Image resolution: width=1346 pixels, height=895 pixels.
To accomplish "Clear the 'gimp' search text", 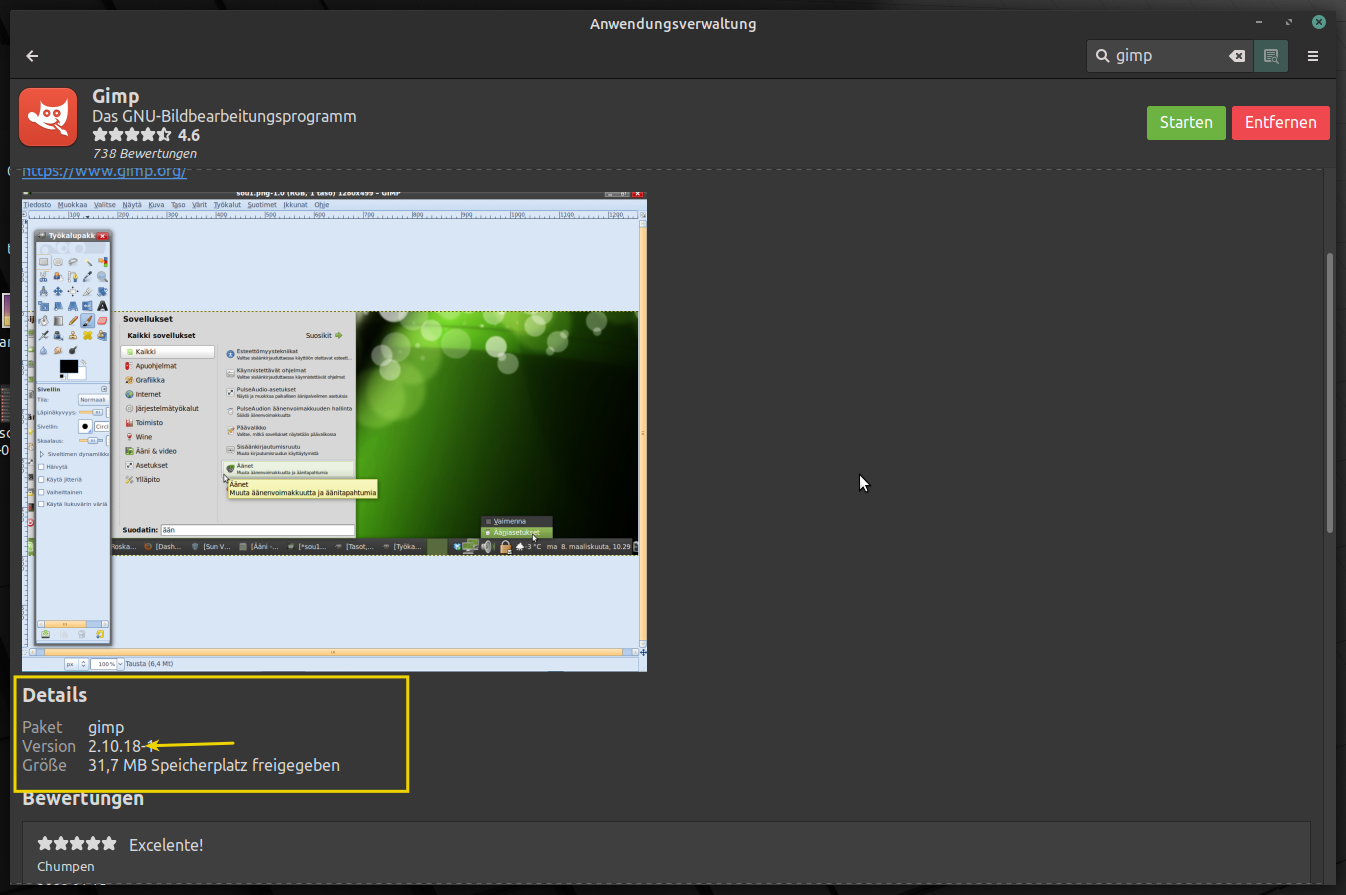I will point(1237,56).
